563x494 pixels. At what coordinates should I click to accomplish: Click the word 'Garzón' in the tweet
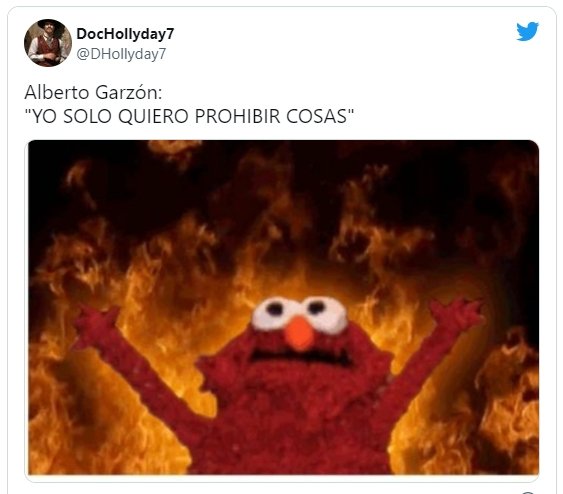pos(129,93)
